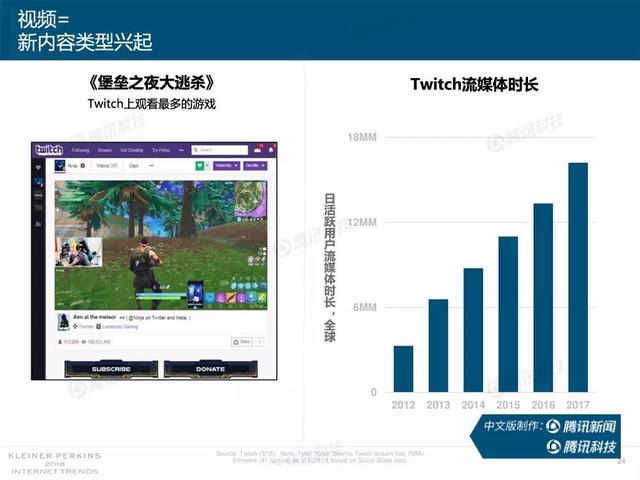Click the Source note at slide bottom
The image size is (640, 480).
click(x=320, y=457)
